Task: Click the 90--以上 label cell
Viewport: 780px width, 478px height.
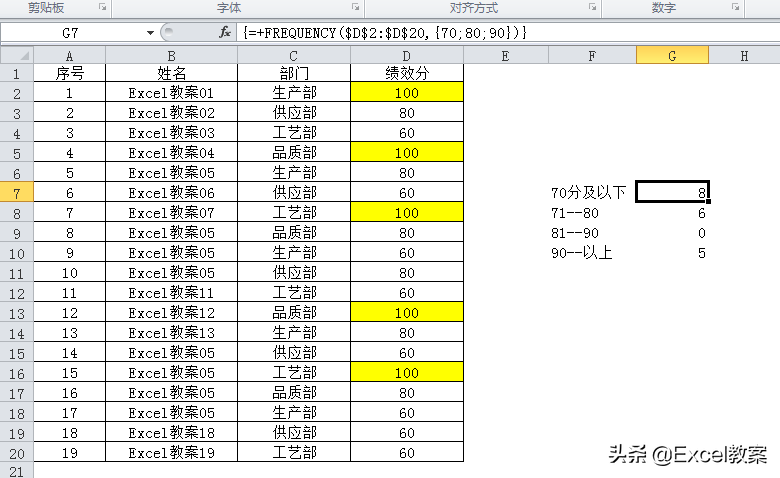Action: [592, 253]
